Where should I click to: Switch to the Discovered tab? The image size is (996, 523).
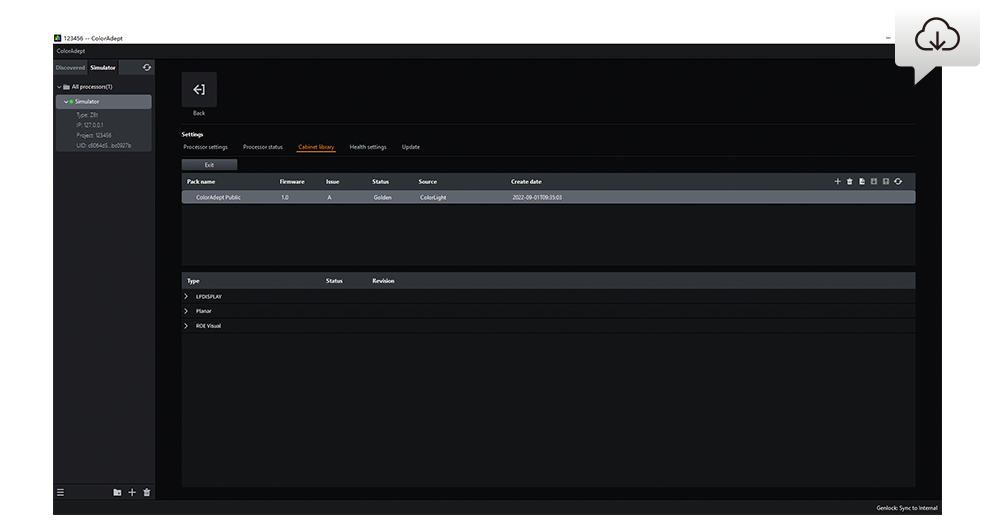pyautogui.click(x=70, y=67)
